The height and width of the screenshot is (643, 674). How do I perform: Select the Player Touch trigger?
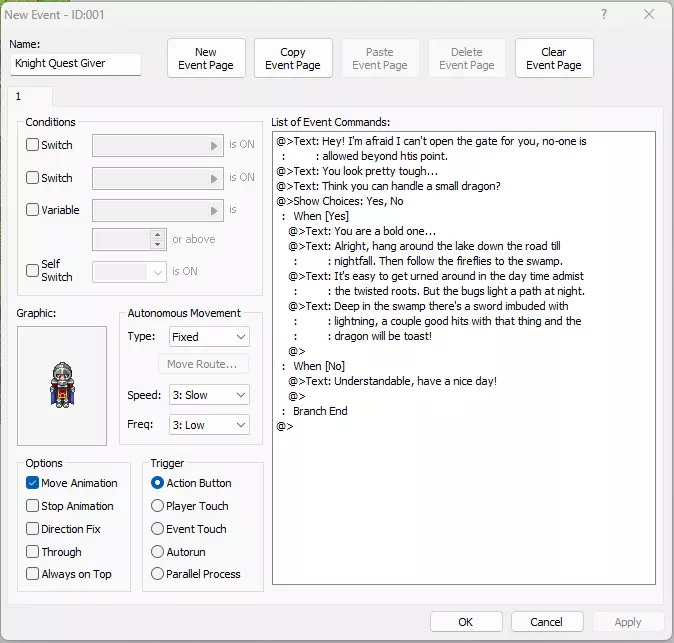point(158,506)
